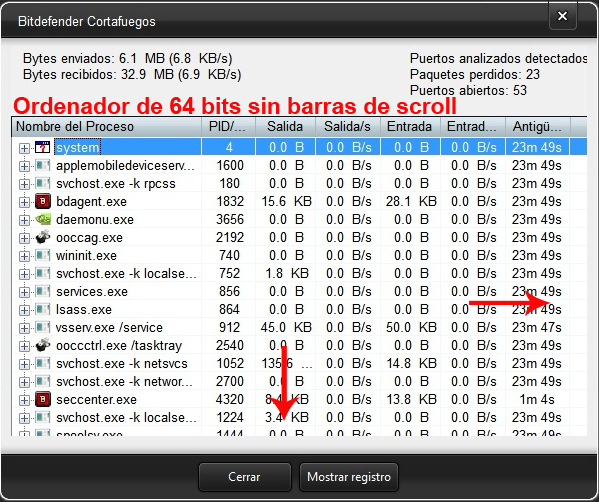Screen dimensions: 599x502
Task: Click the svchost.exe -k netsvcs icon
Action: tap(42, 363)
